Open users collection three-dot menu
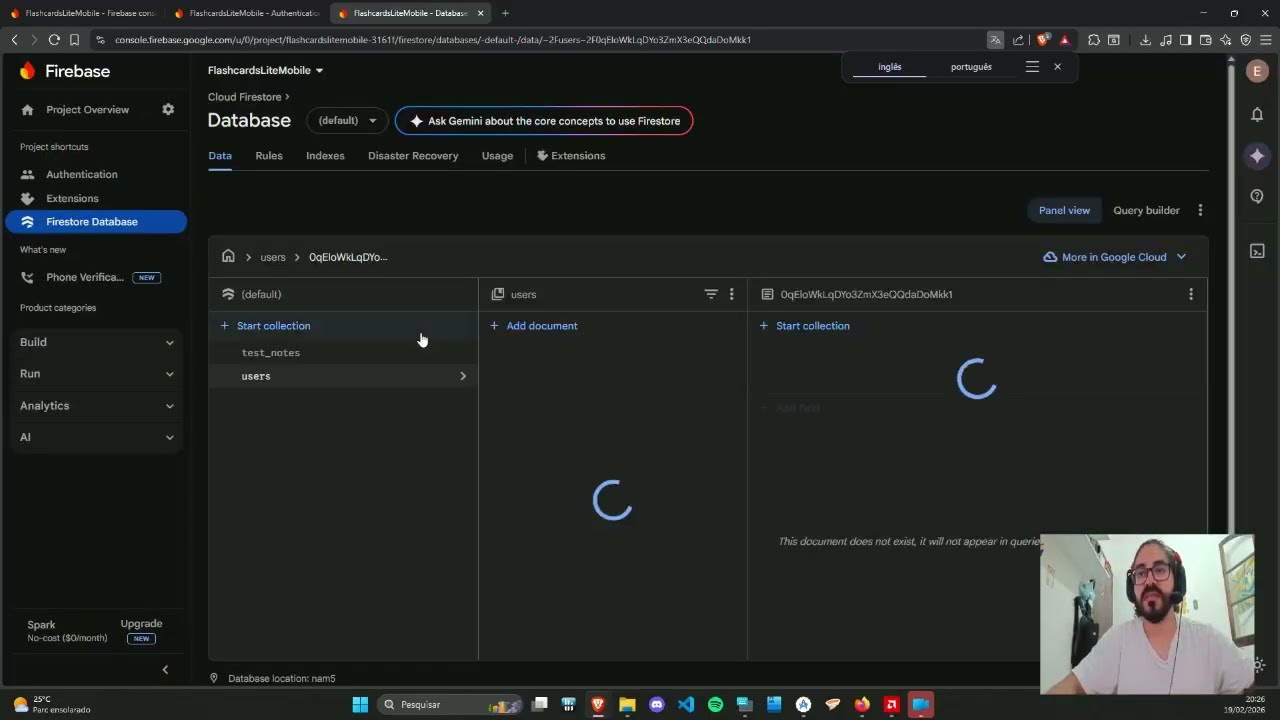The width and height of the screenshot is (1280, 720). click(x=731, y=294)
